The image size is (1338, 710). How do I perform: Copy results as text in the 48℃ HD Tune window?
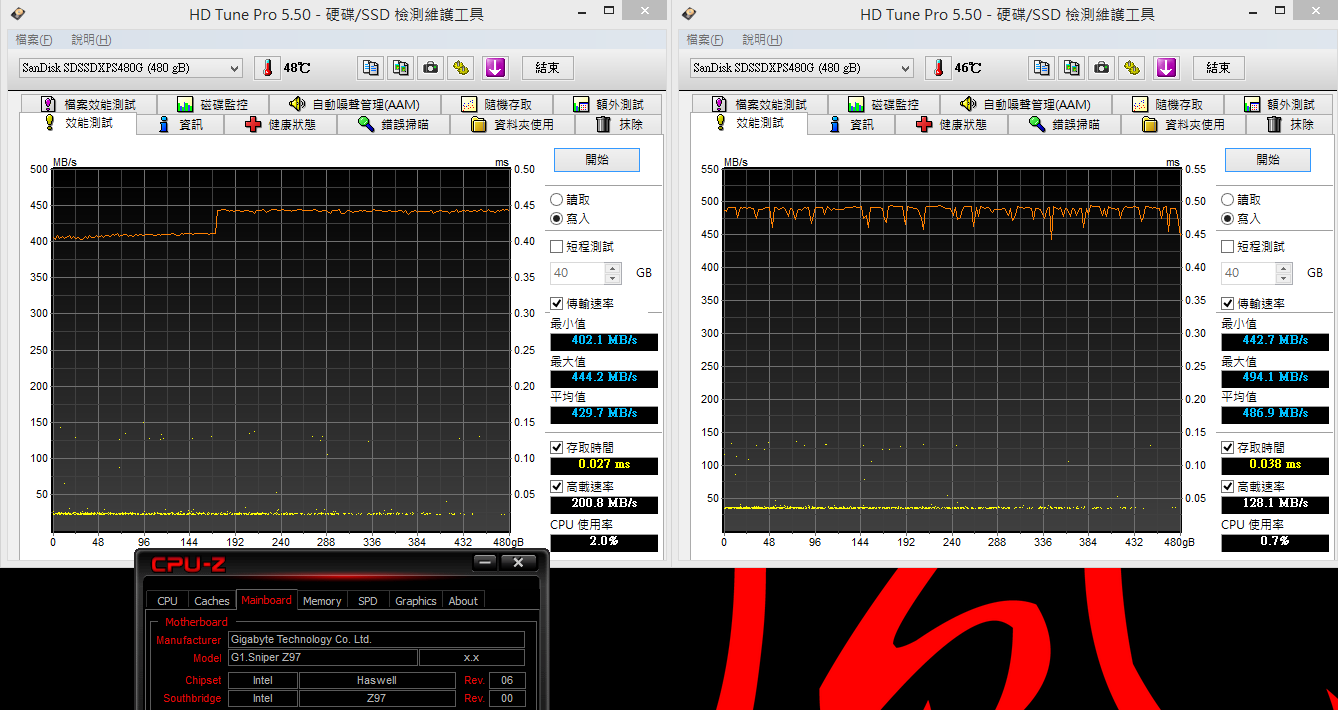[371, 68]
